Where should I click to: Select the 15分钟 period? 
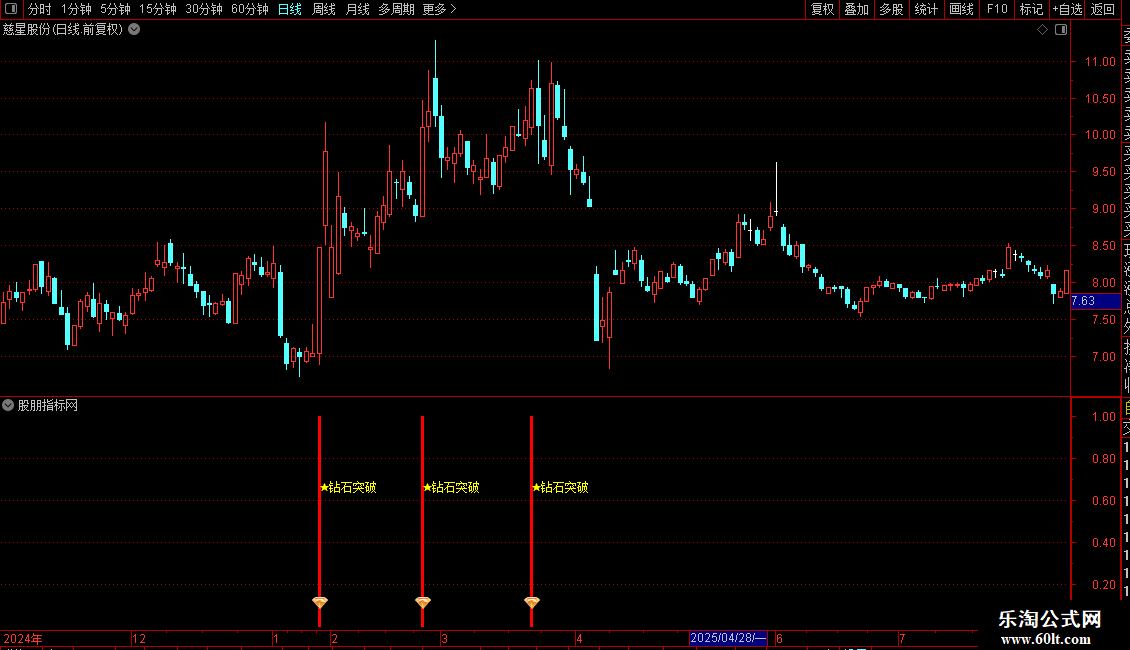[x=157, y=9]
